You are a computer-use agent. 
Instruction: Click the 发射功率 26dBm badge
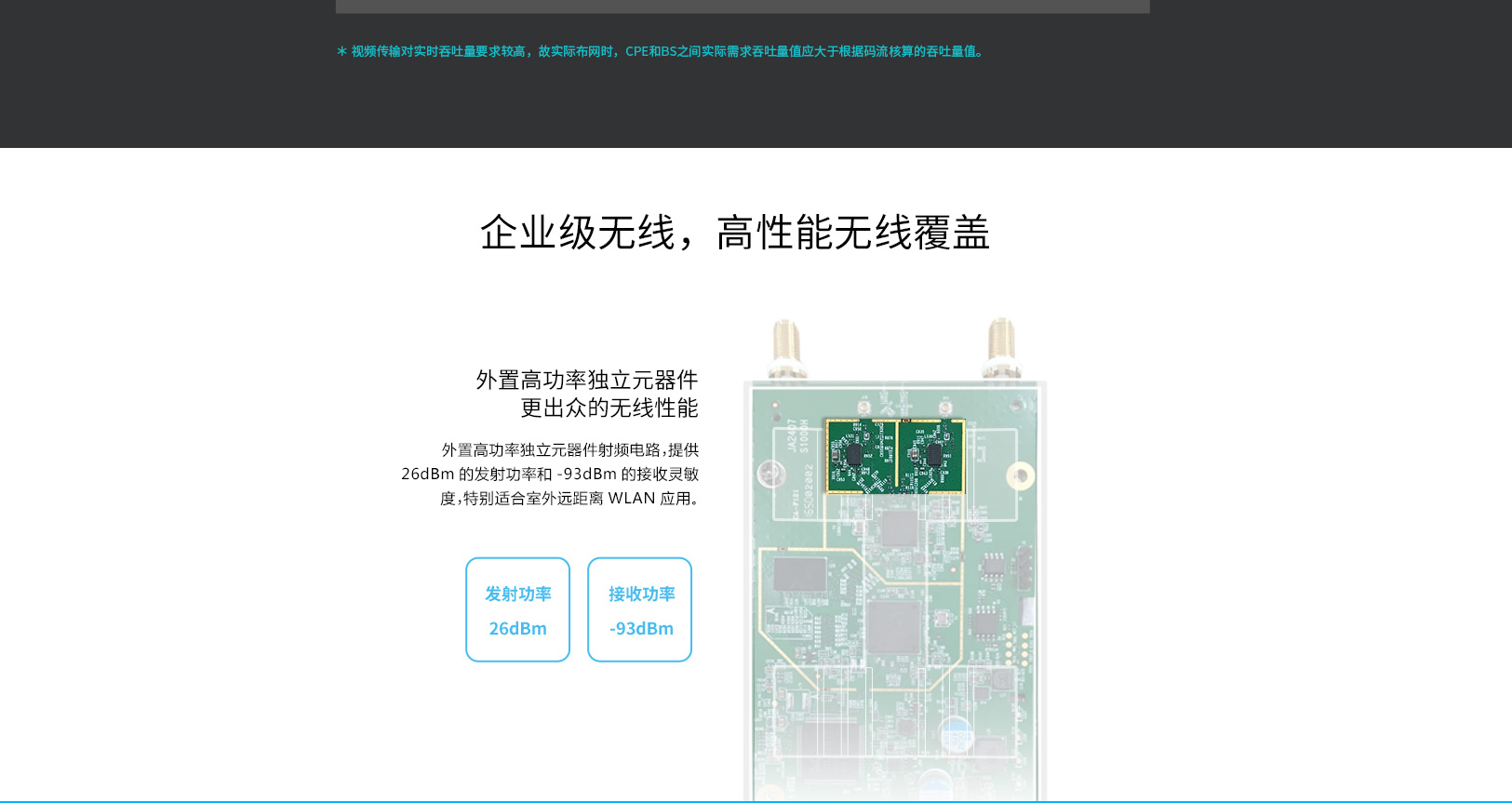coord(517,609)
